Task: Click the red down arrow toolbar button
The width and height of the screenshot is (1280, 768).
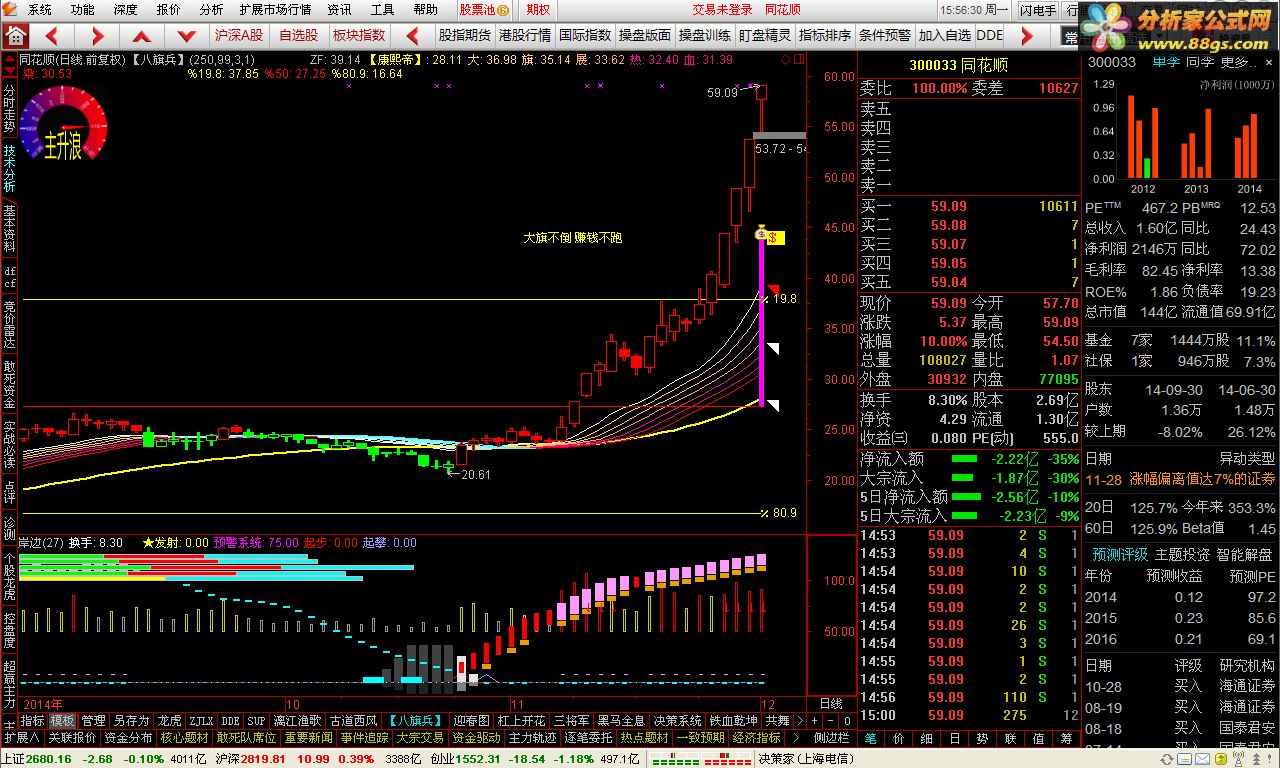Action: [x=185, y=35]
